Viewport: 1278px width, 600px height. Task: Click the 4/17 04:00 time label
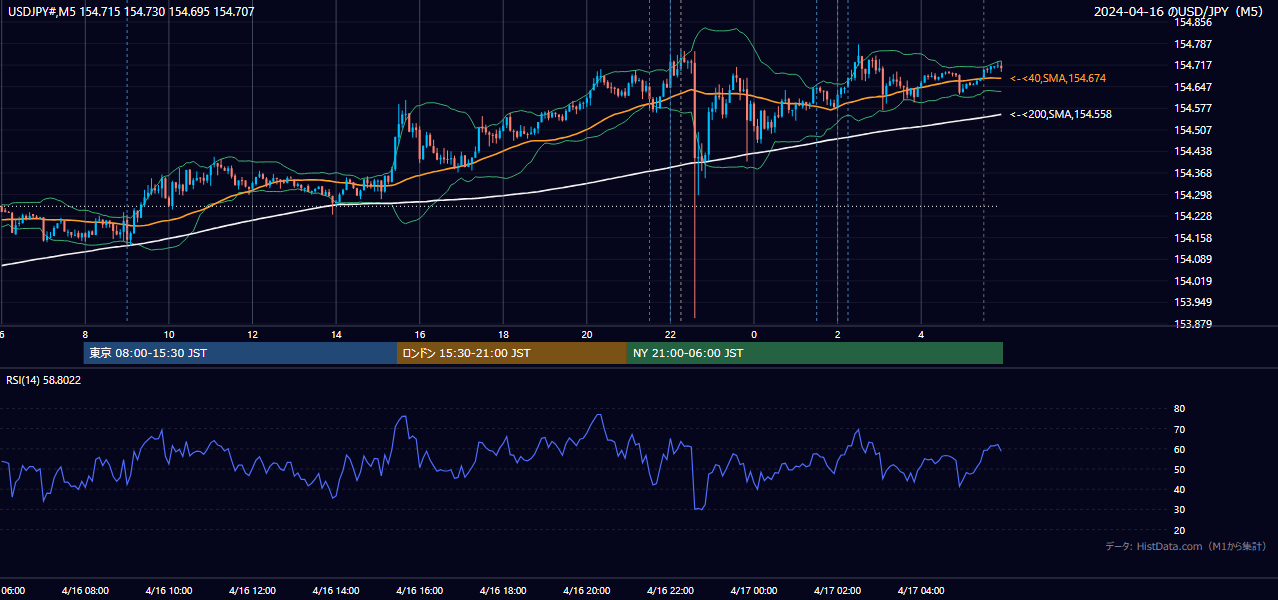921,591
